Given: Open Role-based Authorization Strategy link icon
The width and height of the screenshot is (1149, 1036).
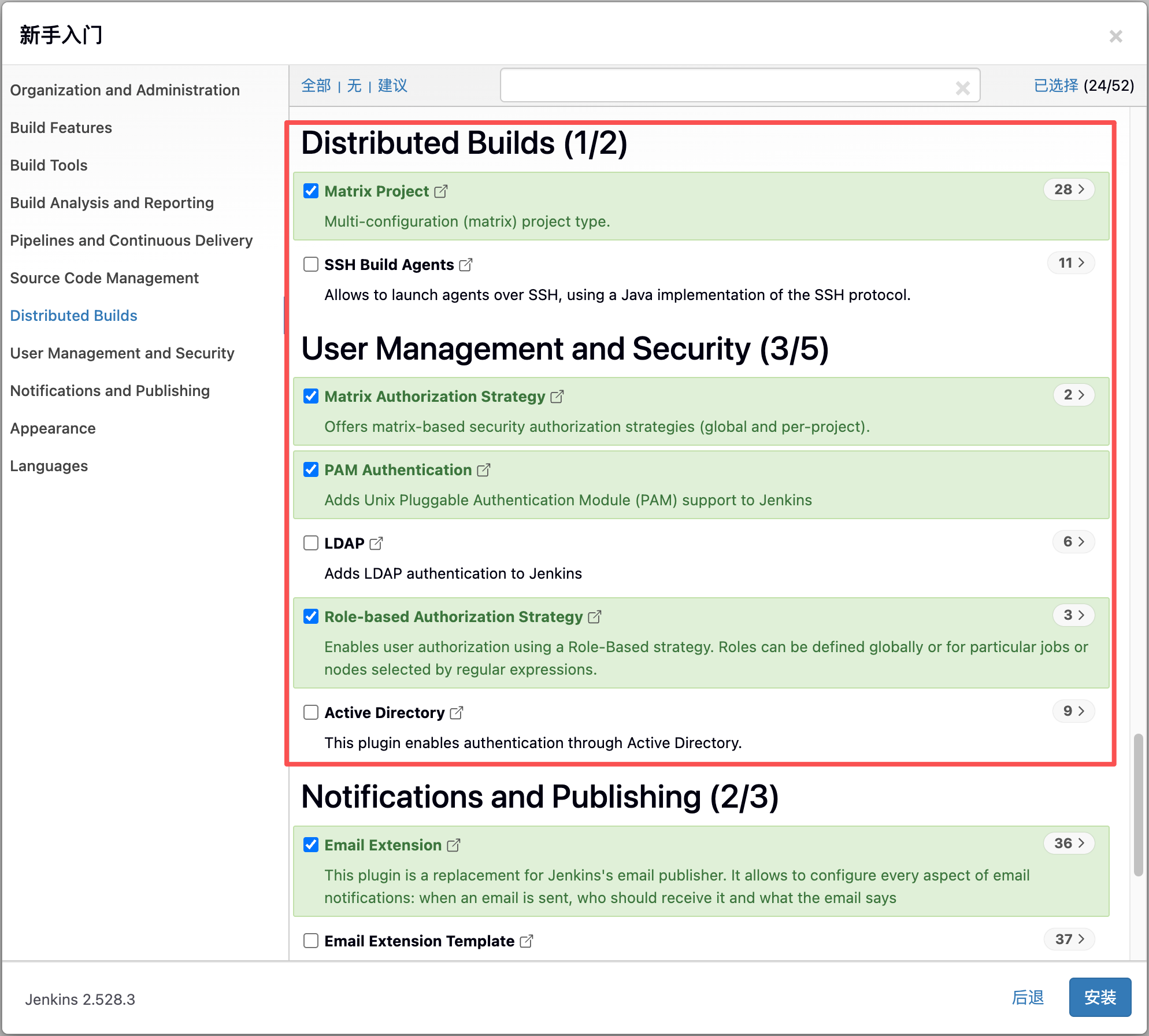Looking at the screenshot, I should click(594, 617).
